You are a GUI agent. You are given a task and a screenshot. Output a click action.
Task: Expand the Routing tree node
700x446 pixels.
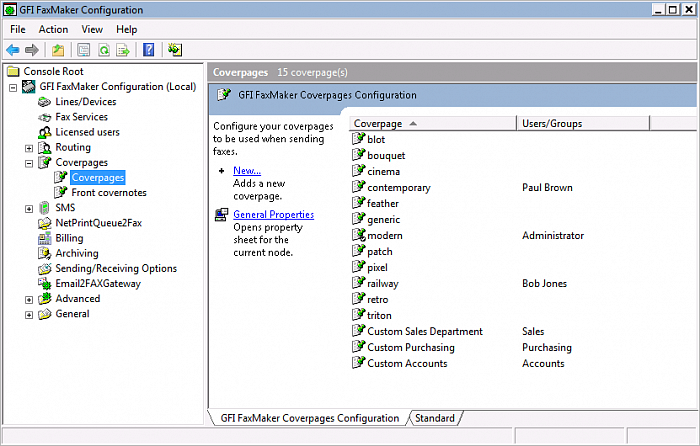(30, 148)
